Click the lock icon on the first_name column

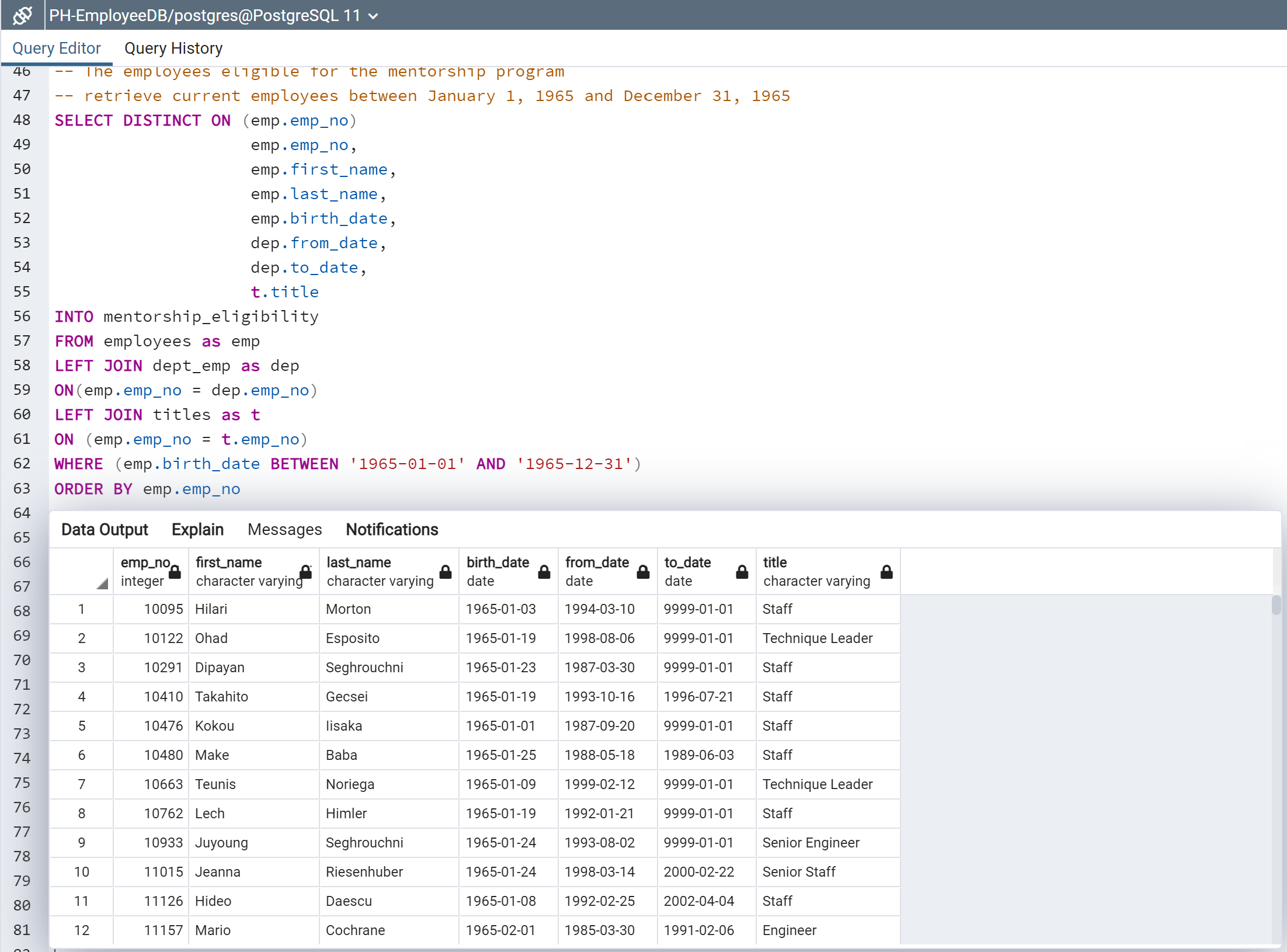click(305, 574)
